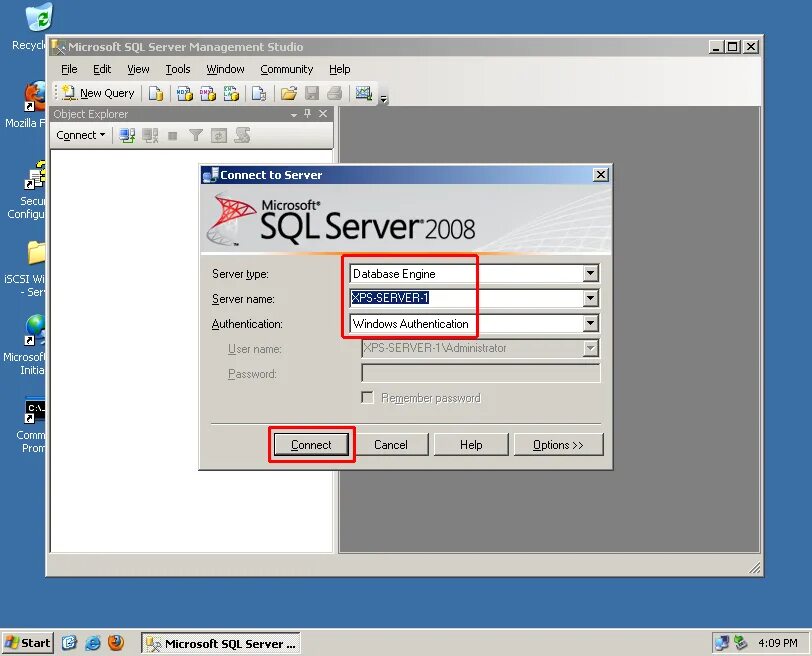Click the Options >> button
Screen dimensions: 812x656
(x=558, y=445)
